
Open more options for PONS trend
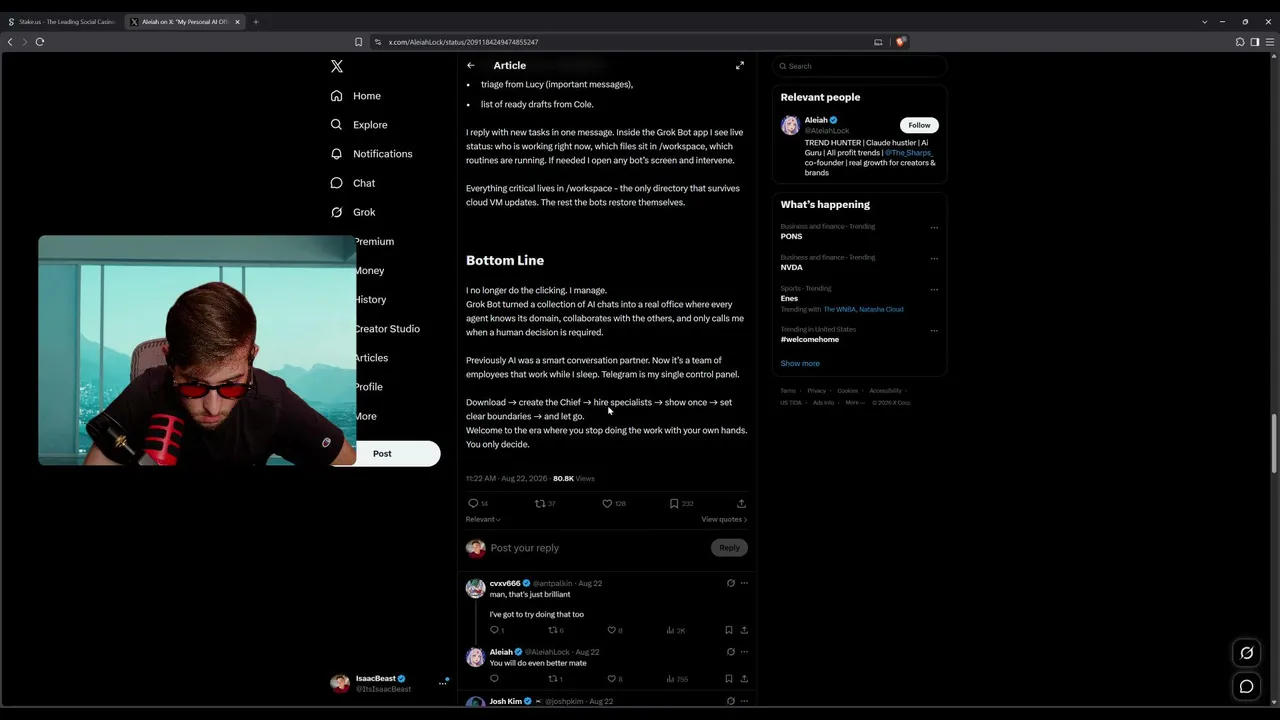click(x=934, y=228)
